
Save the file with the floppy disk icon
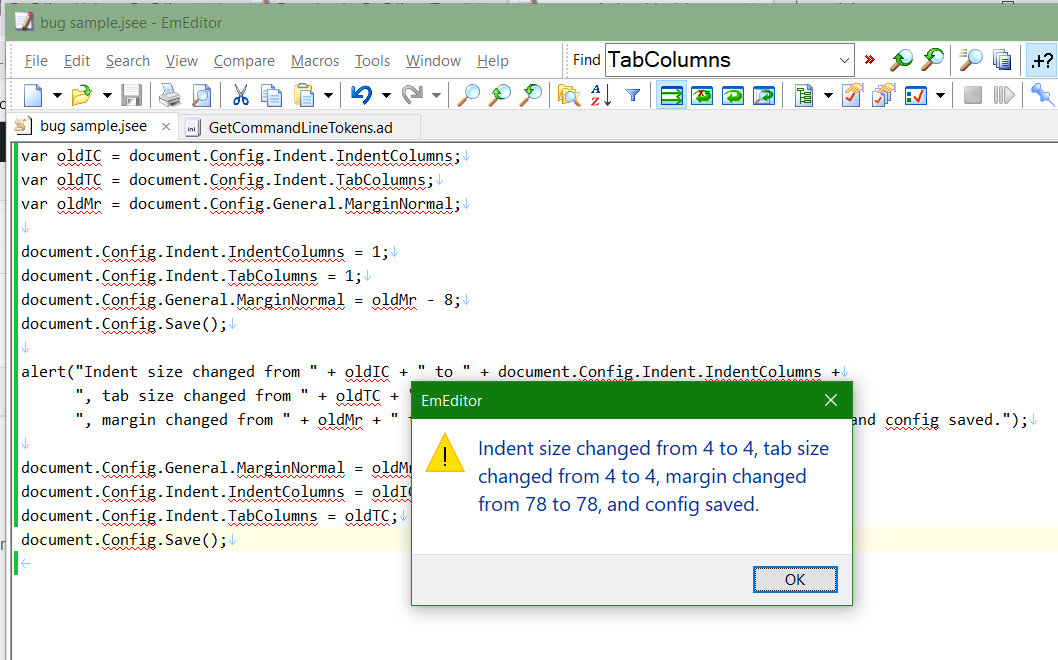[x=132, y=95]
